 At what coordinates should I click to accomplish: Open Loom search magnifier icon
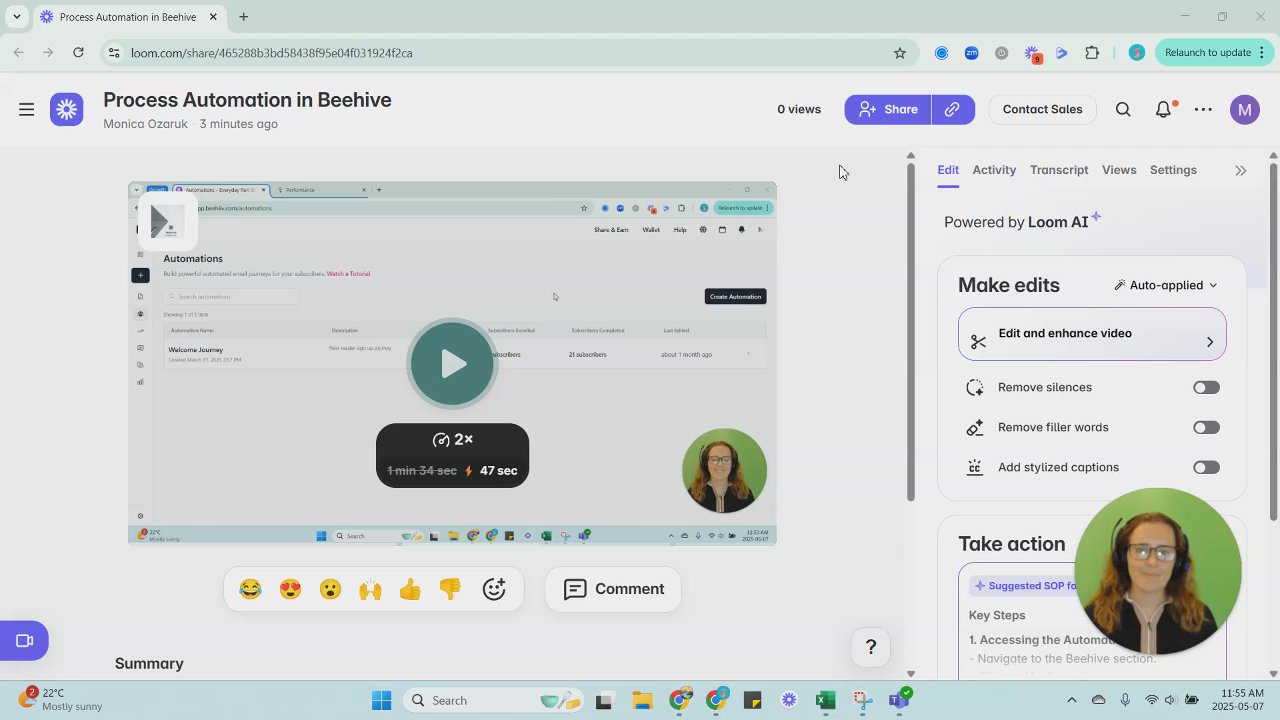point(1123,109)
